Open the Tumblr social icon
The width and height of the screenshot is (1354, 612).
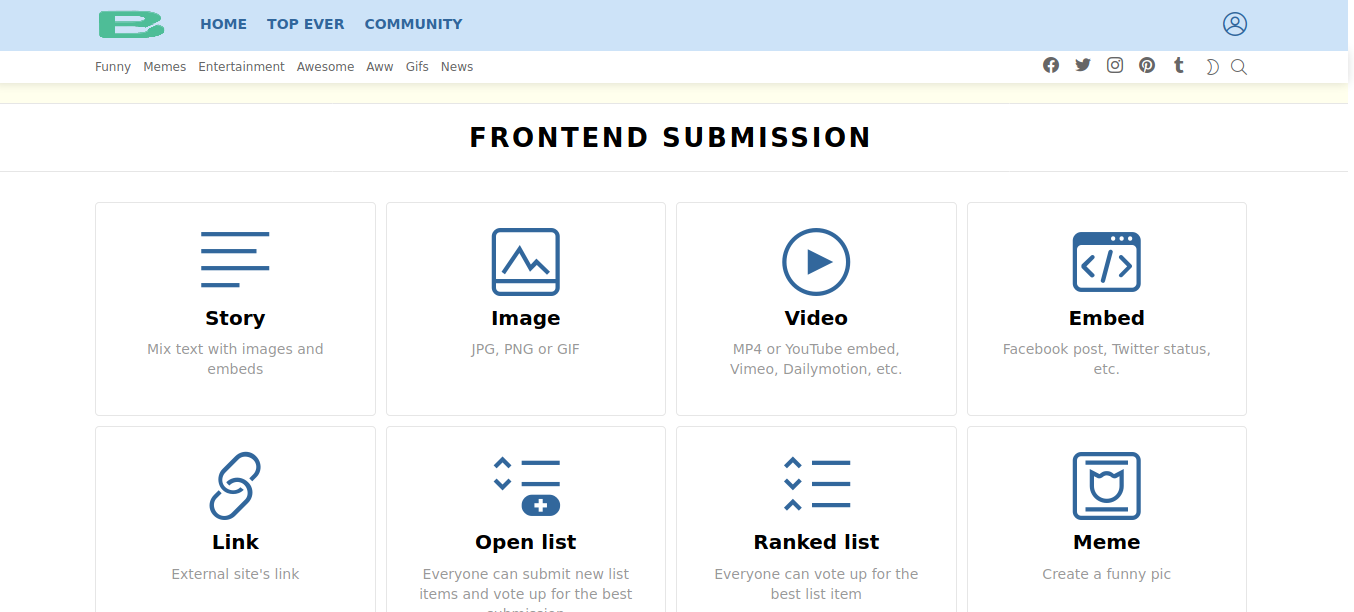1179,65
